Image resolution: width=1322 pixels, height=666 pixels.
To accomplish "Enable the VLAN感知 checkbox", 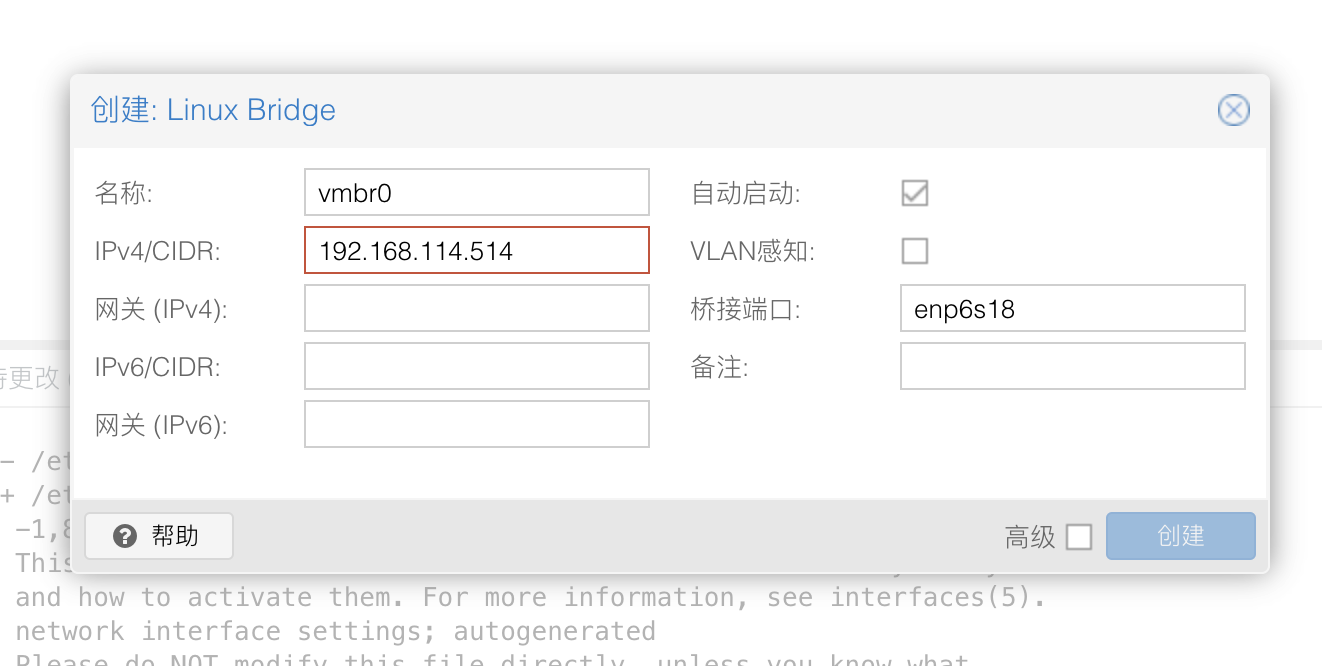I will tap(914, 251).
